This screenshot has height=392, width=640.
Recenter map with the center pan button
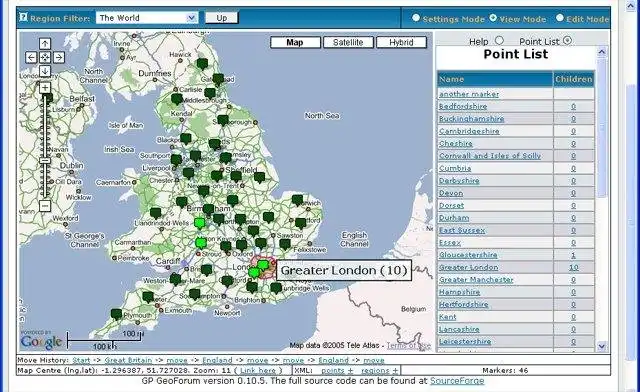[45, 57]
